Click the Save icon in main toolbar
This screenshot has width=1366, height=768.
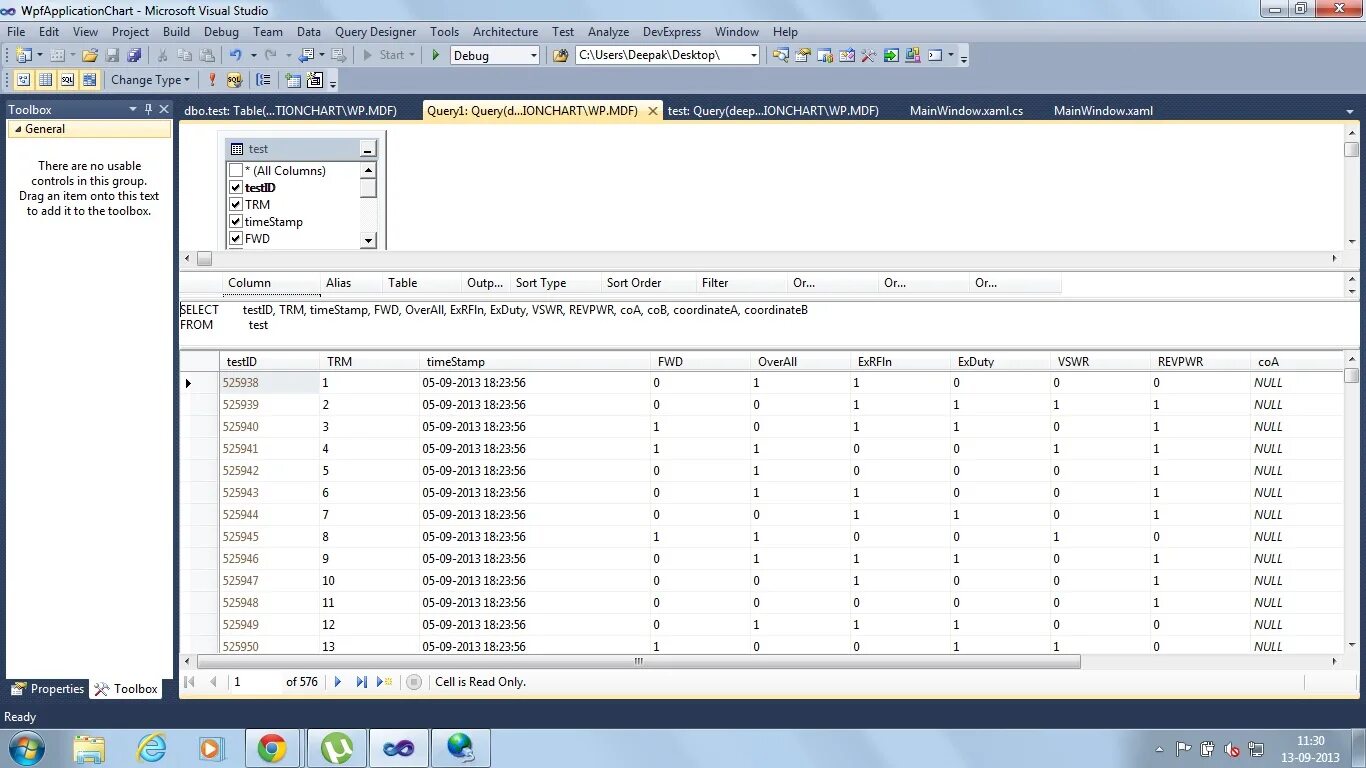click(112, 55)
